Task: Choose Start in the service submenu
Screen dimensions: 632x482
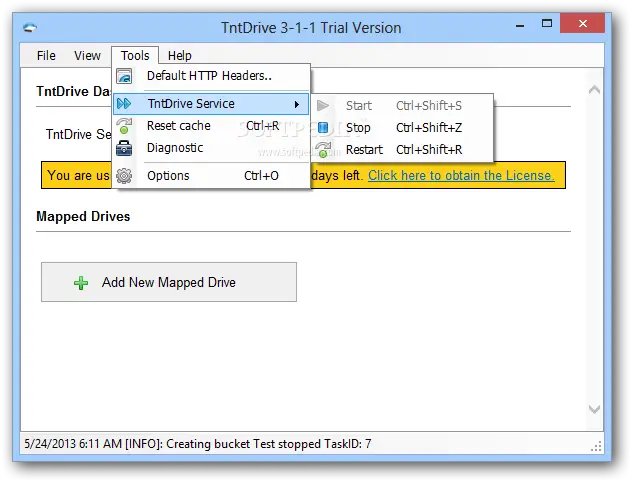Action: pyautogui.click(x=402, y=106)
